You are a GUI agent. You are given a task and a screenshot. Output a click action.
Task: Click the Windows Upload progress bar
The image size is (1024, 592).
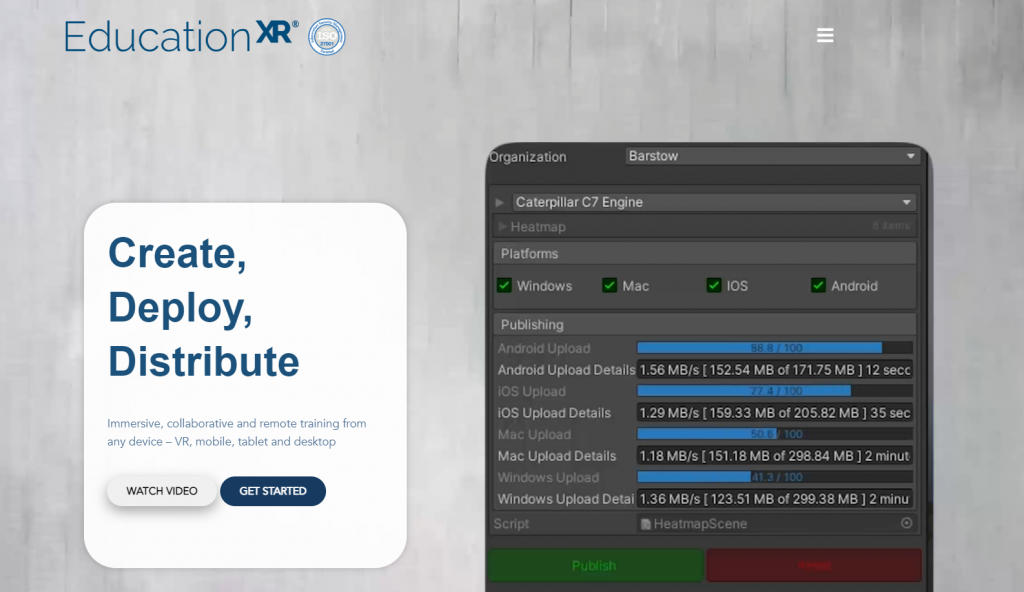[x=775, y=477]
